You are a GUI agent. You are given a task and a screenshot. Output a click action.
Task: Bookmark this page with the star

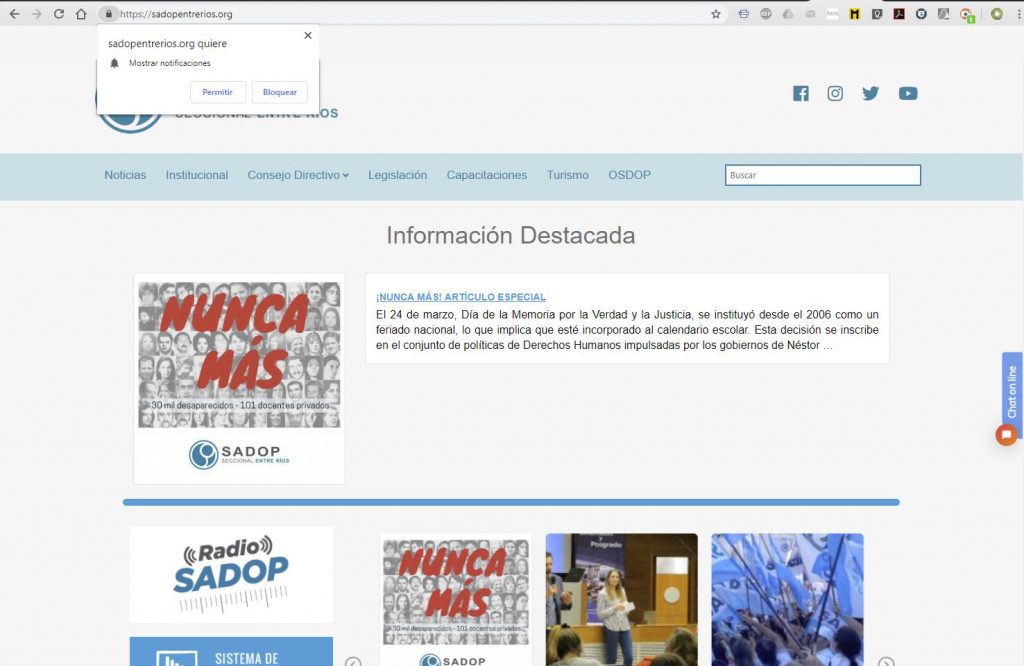[x=716, y=14]
